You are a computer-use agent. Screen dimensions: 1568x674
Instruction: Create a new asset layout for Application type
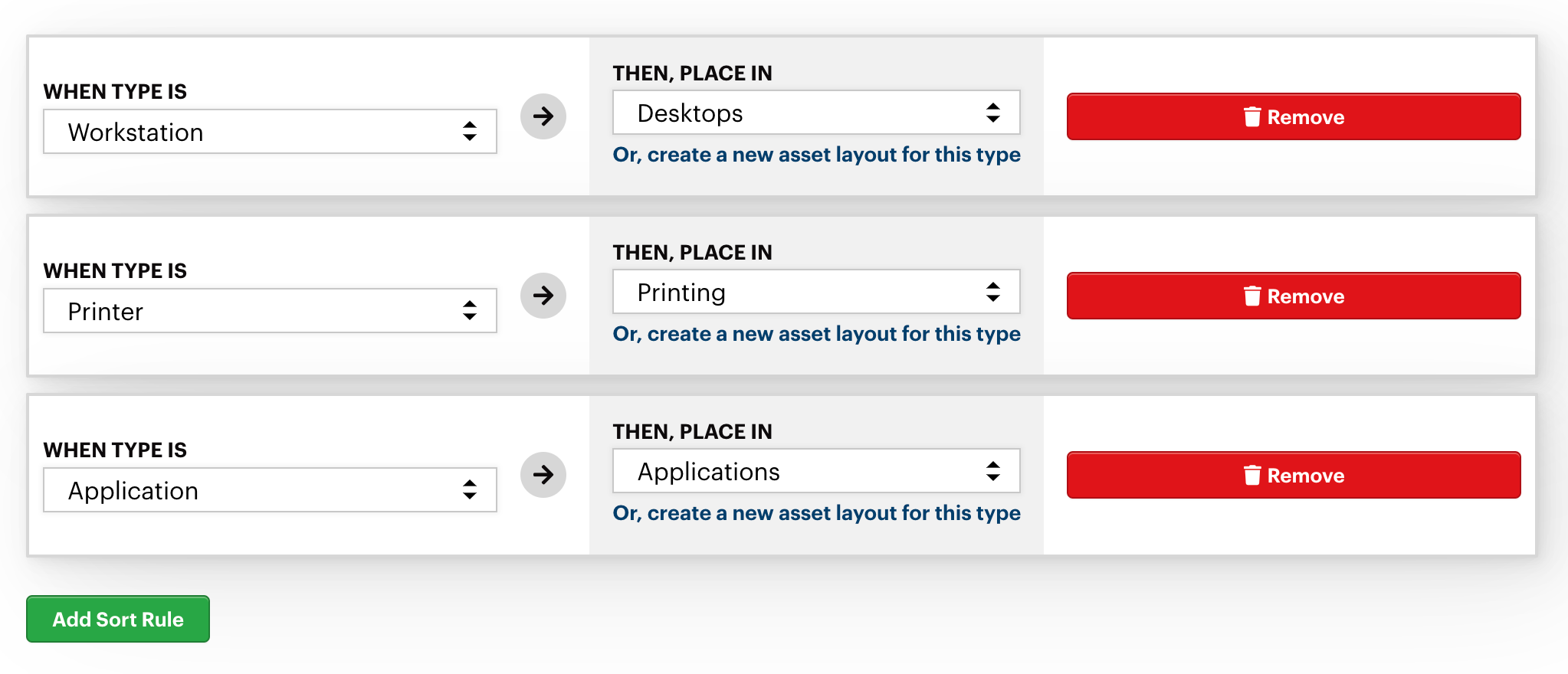(816, 513)
